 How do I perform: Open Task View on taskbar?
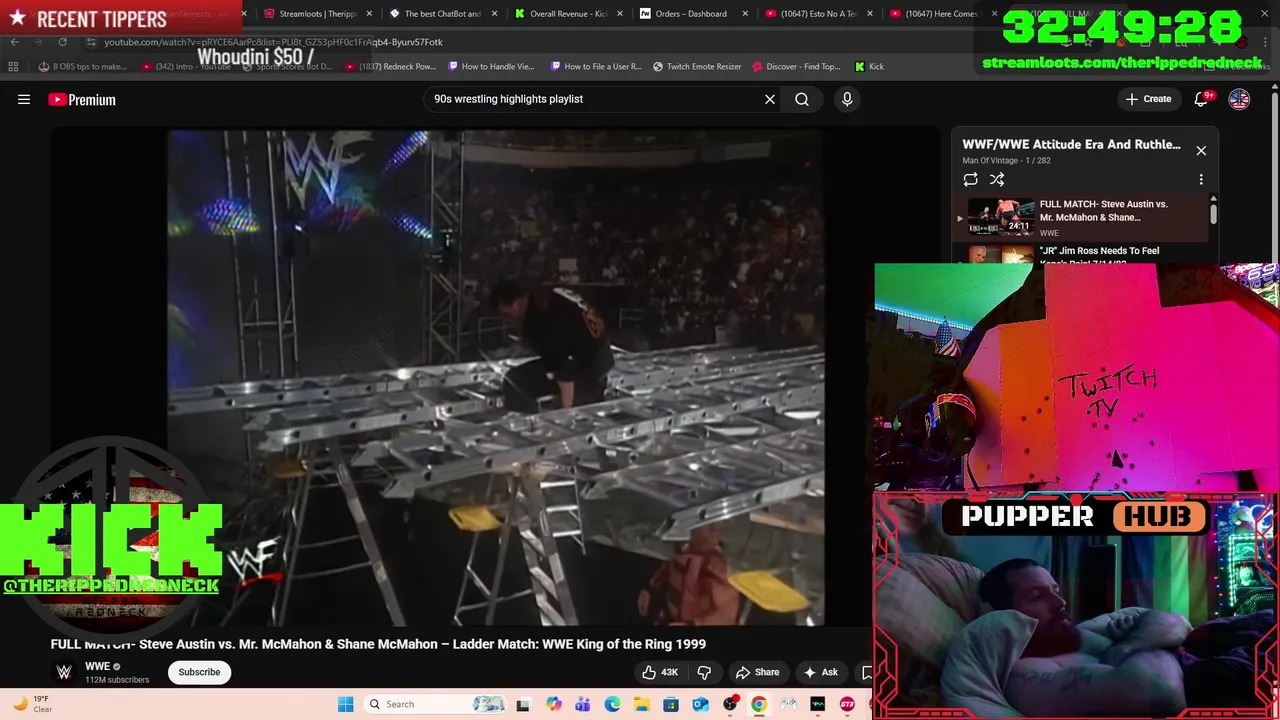pyautogui.click(x=523, y=704)
